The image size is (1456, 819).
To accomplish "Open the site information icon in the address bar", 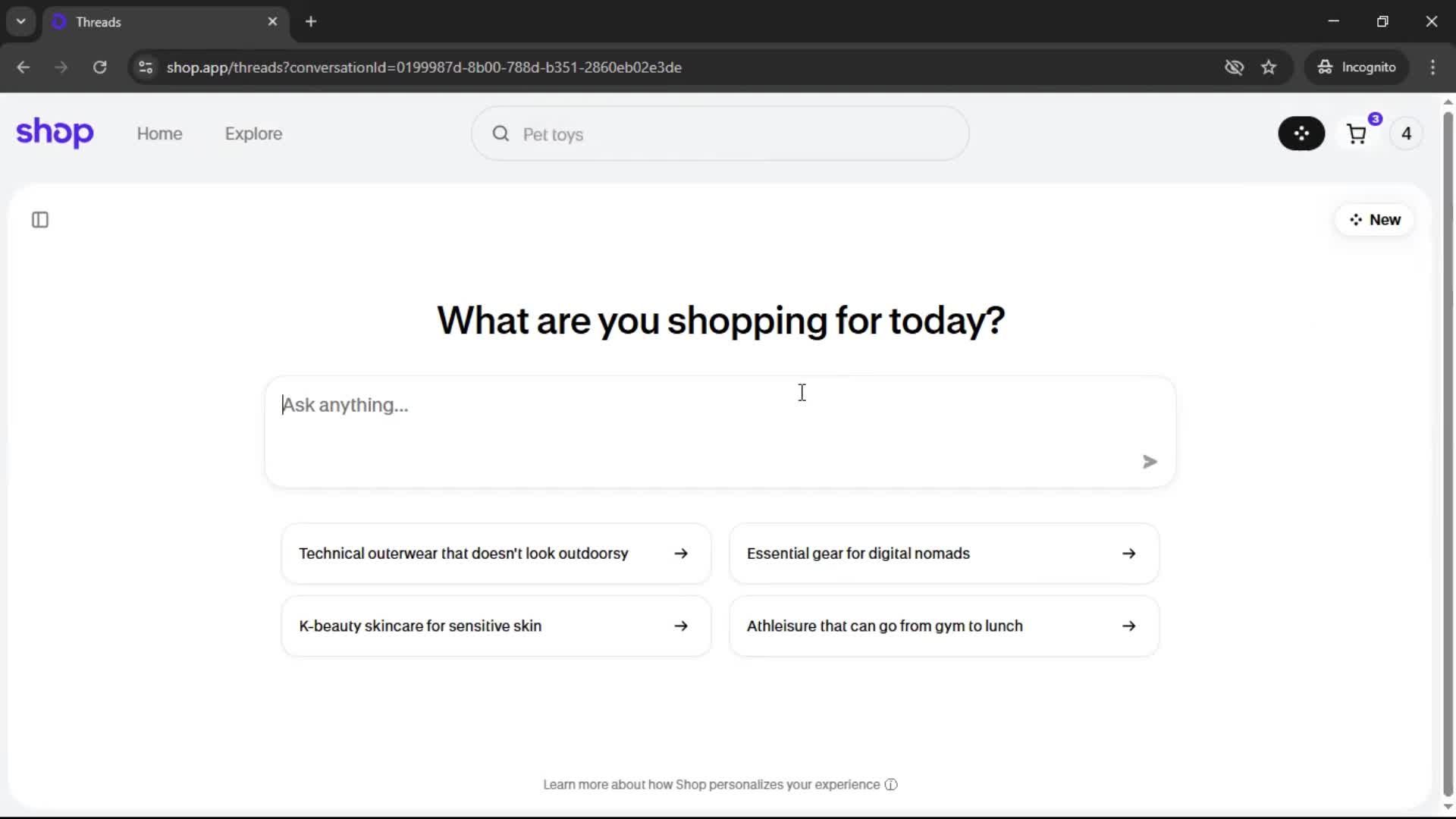I will click(146, 67).
